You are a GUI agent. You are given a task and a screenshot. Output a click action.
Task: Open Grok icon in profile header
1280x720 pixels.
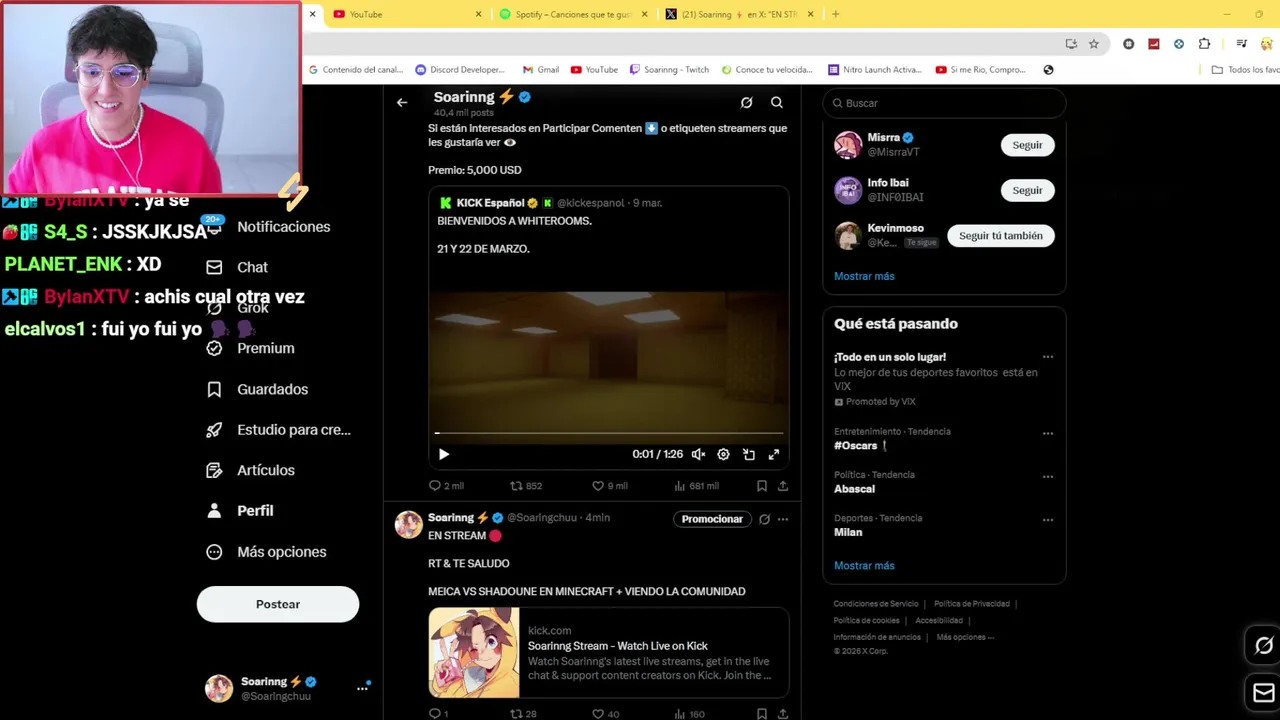pos(746,102)
